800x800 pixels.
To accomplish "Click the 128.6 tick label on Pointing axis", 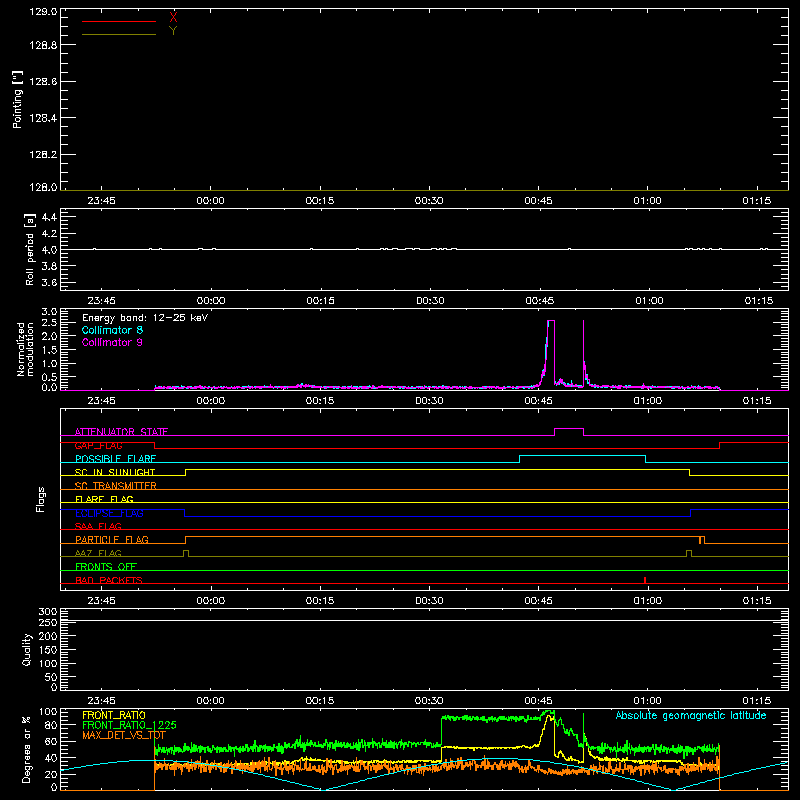I will pyautogui.click(x=43, y=82).
